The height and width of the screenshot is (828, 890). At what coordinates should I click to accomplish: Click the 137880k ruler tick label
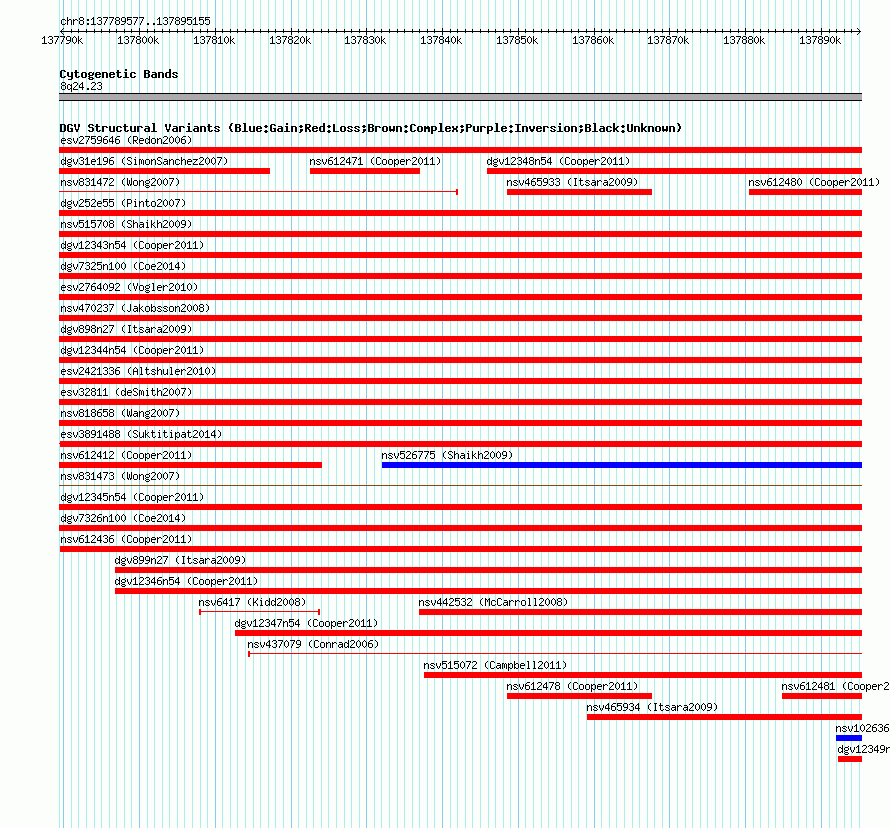click(x=744, y=40)
